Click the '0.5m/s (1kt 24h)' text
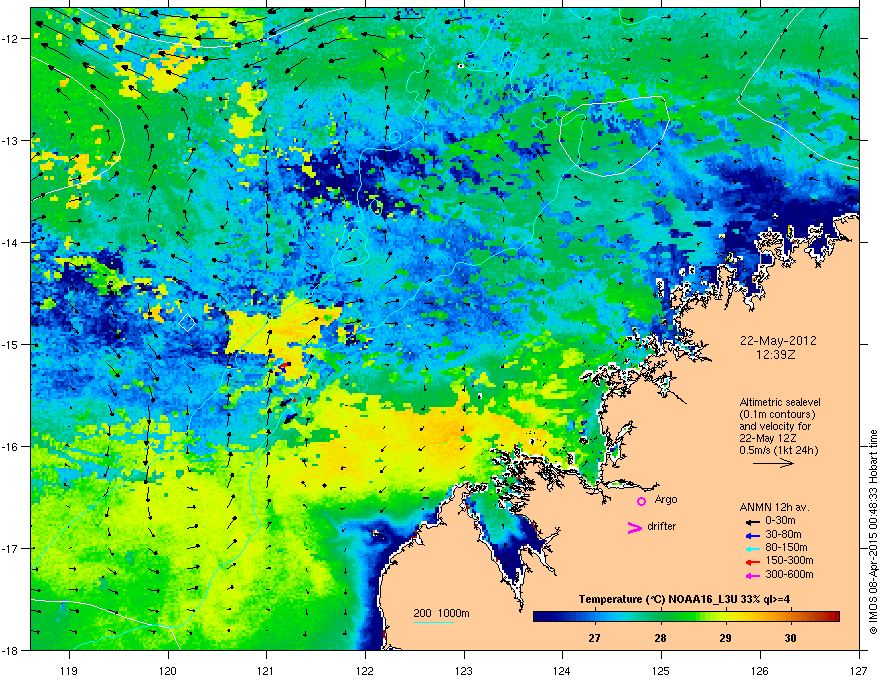The width and height of the screenshot is (880, 680). (x=778, y=451)
